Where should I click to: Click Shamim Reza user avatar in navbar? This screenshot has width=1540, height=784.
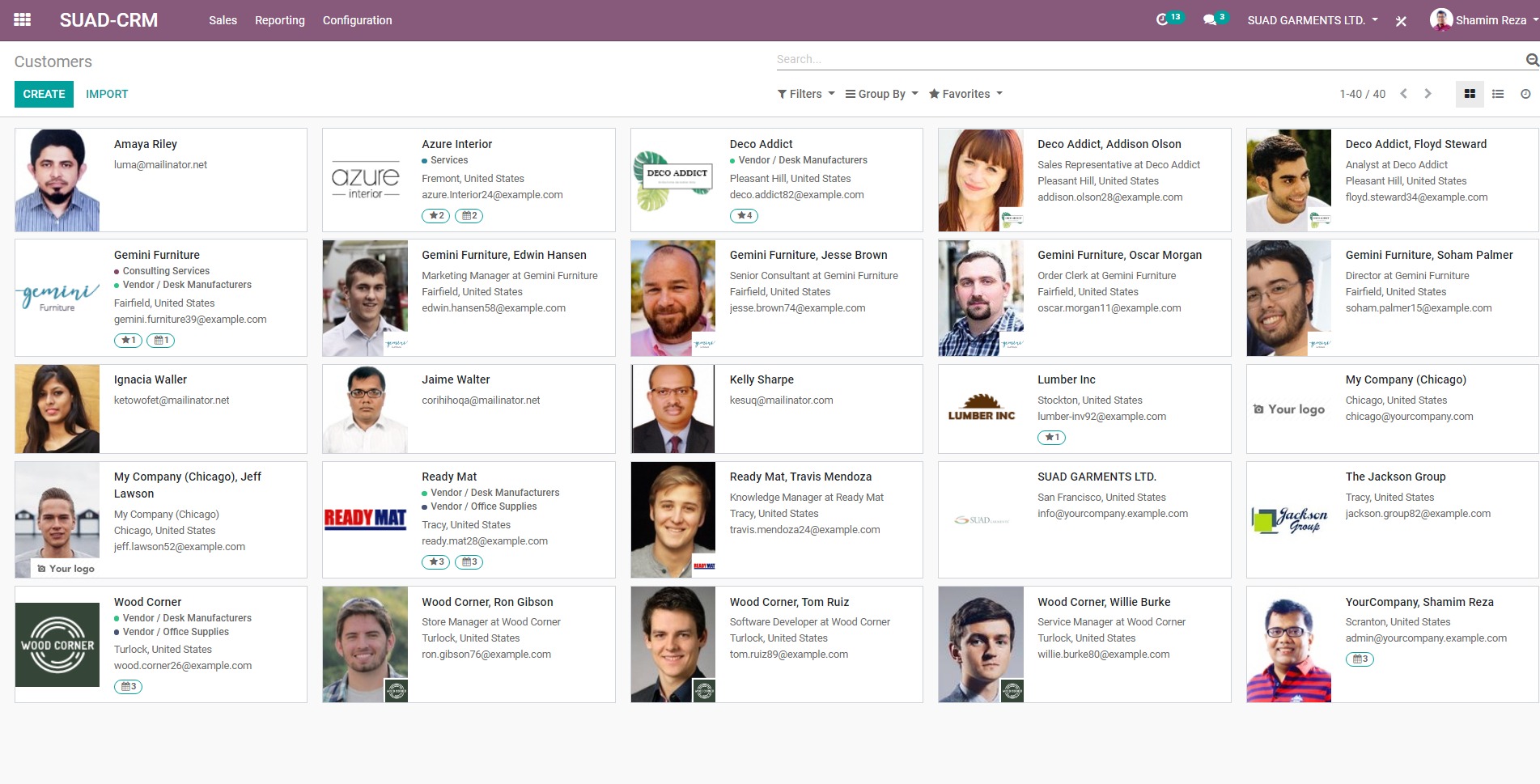1440,20
